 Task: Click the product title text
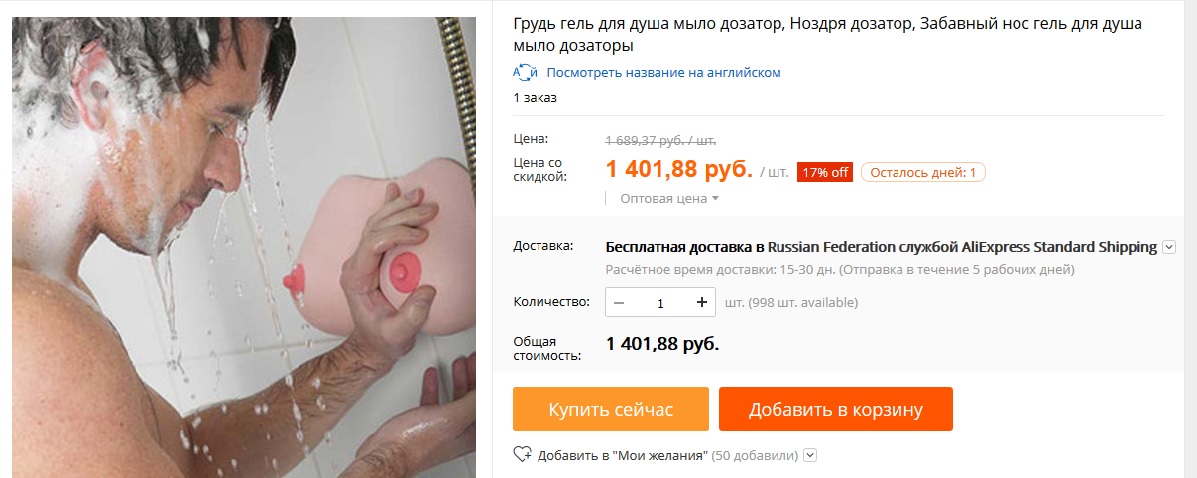828,35
